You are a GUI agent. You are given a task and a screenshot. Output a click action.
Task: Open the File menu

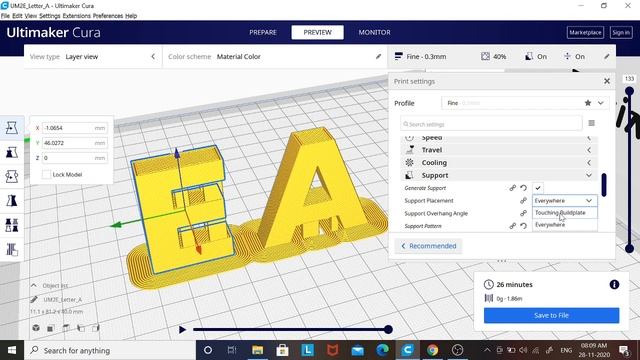pyautogui.click(x=5, y=16)
